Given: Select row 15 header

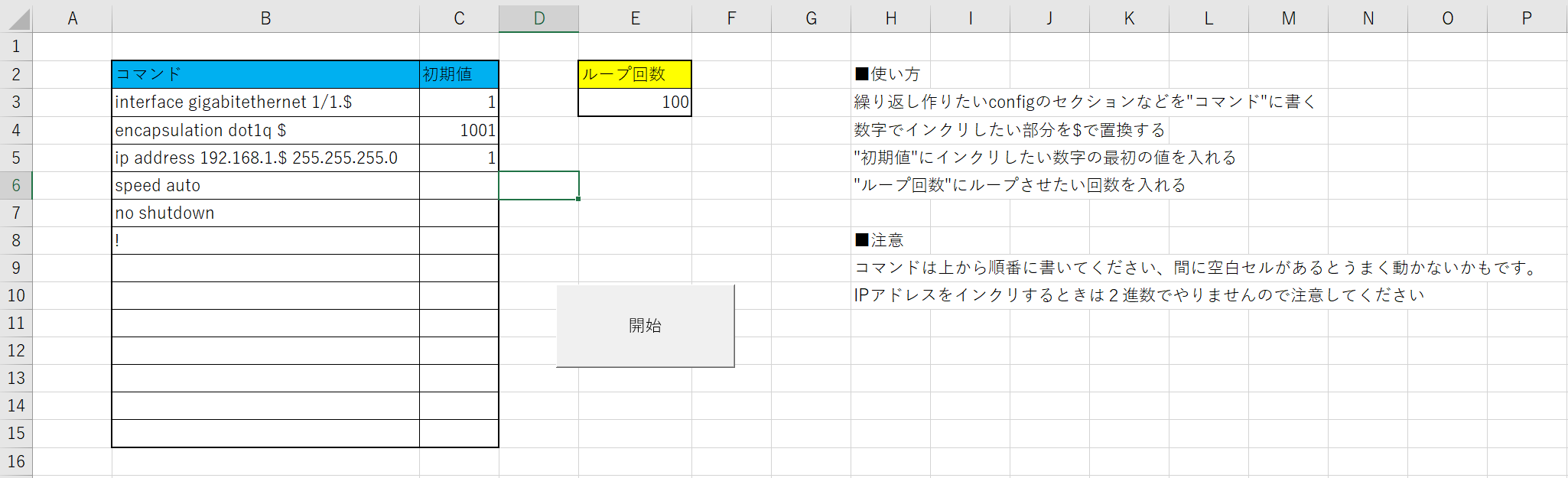Looking at the screenshot, I should coord(16,433).
